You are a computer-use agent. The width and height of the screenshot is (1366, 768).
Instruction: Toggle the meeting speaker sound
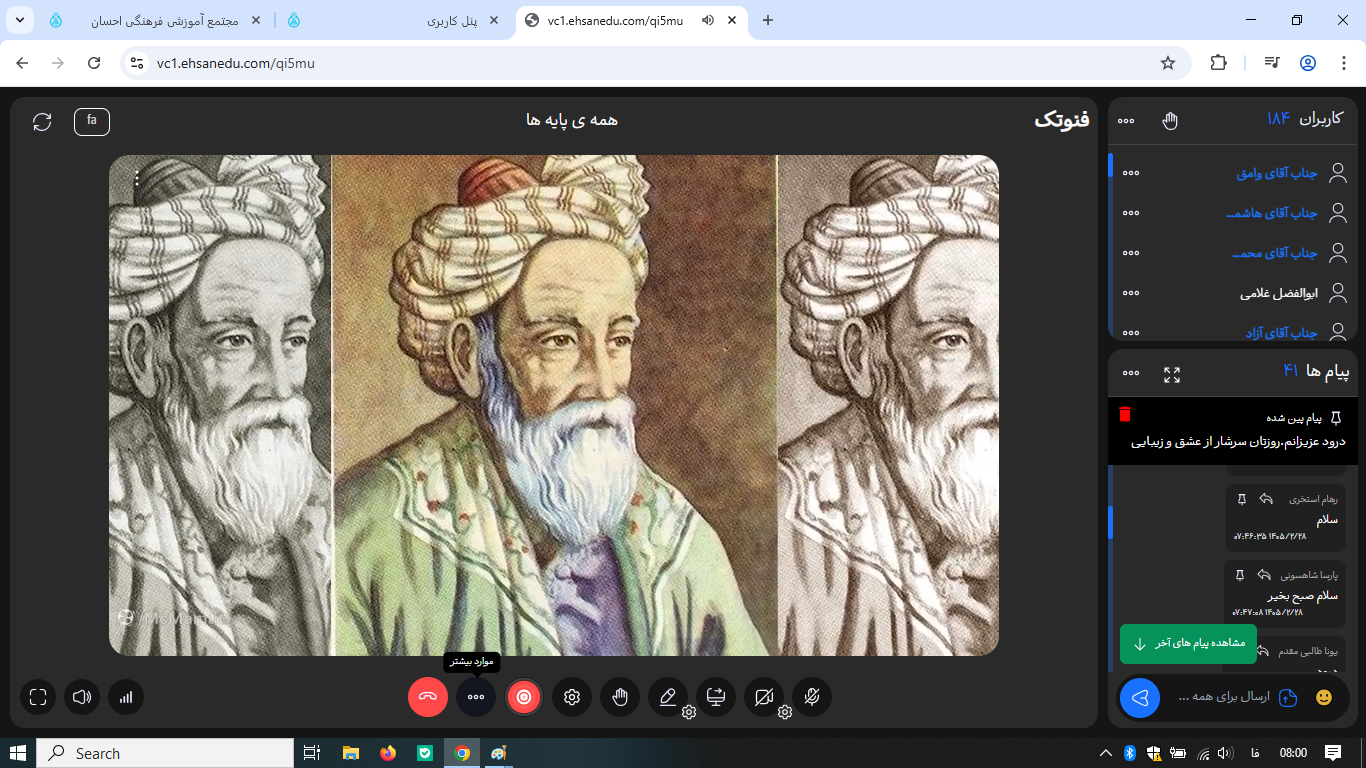pos(82,697)
